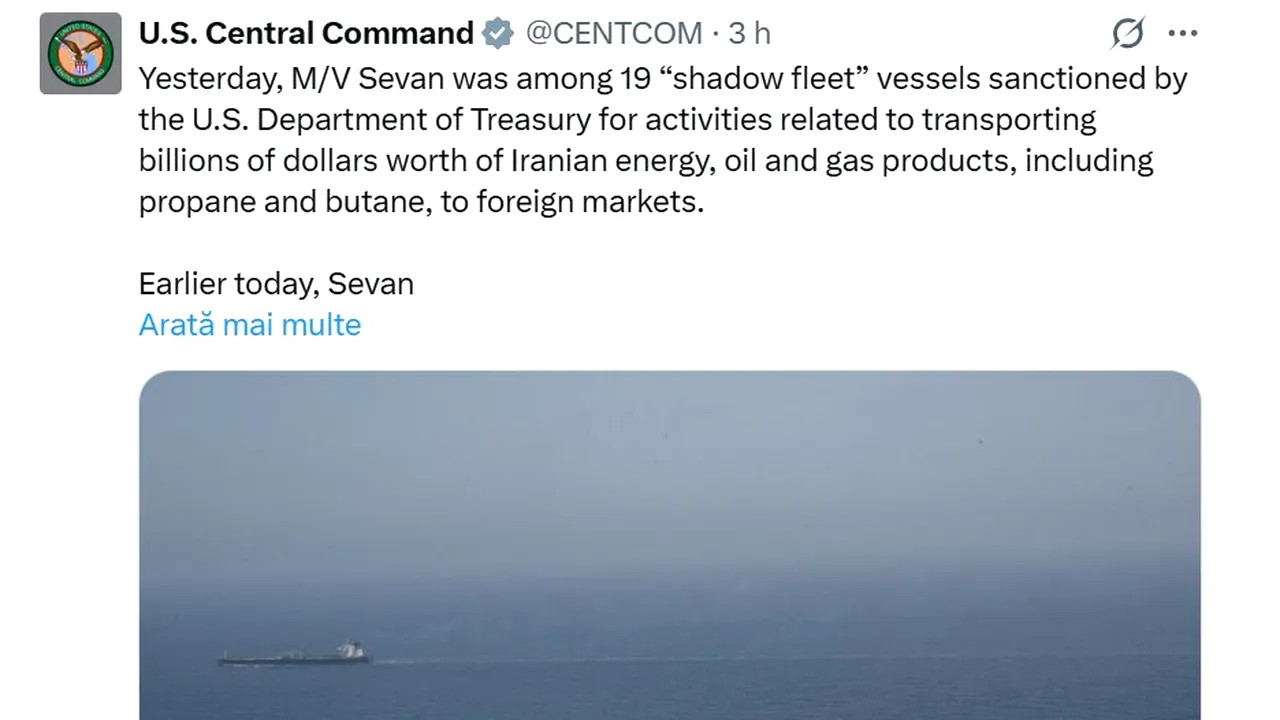Open the Grok explain-post icon
1280x720 pixels.
[x=1128, y=34]
